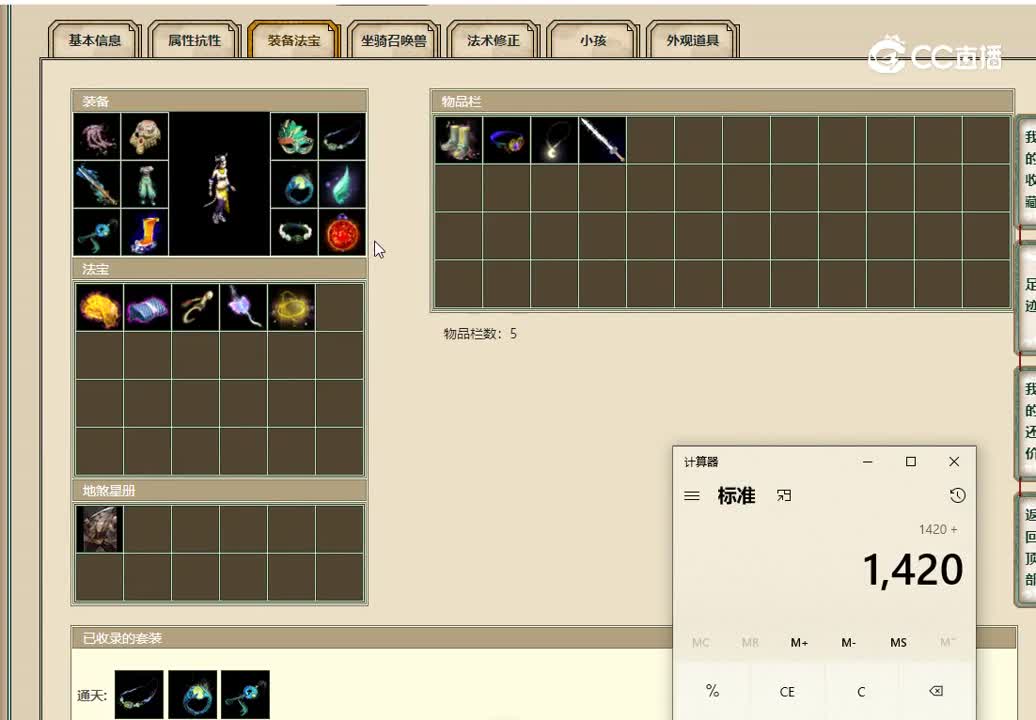Screen dimensions: 1036x720
Task: Click the calculator C clear button
Action: coord(861,692)
